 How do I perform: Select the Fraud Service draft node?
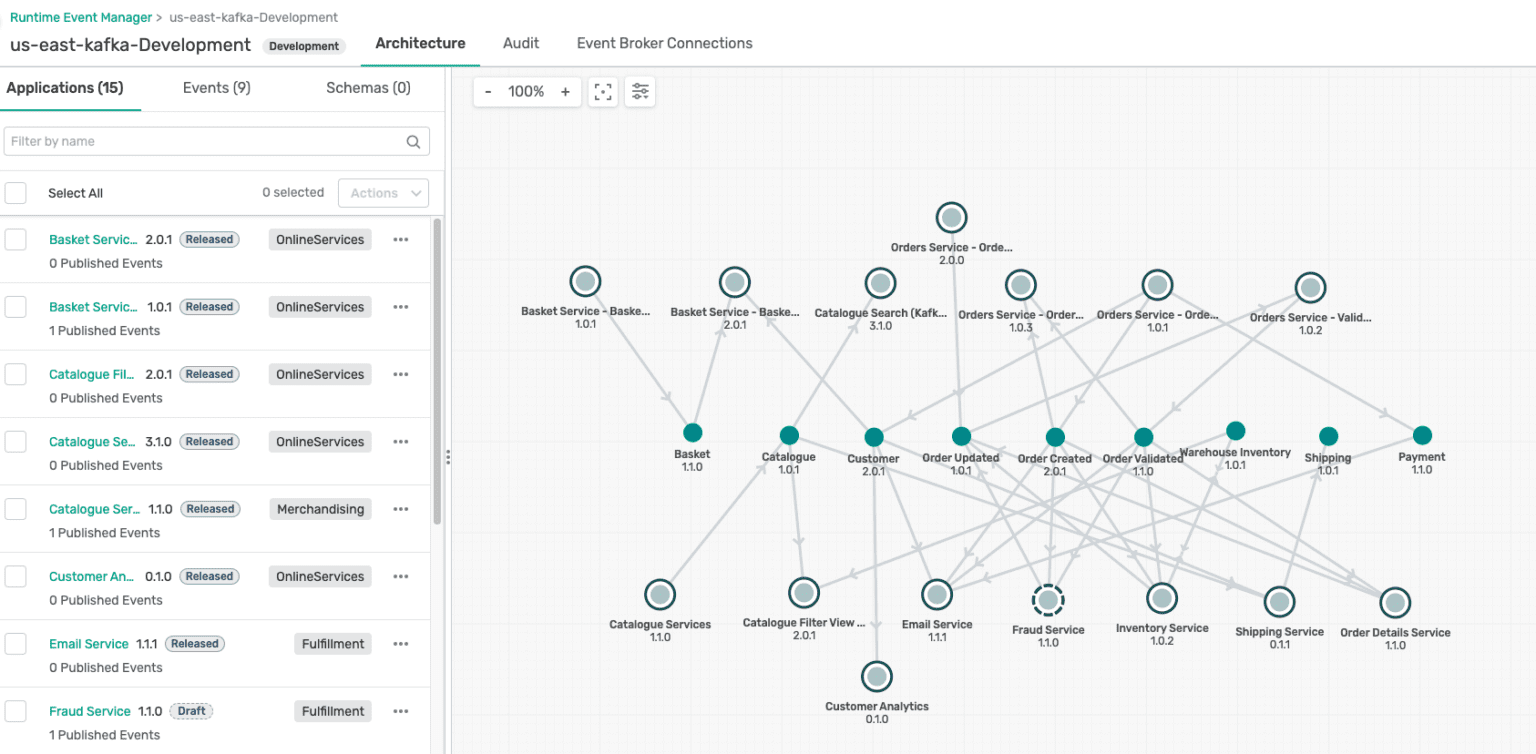(1047, 600)
